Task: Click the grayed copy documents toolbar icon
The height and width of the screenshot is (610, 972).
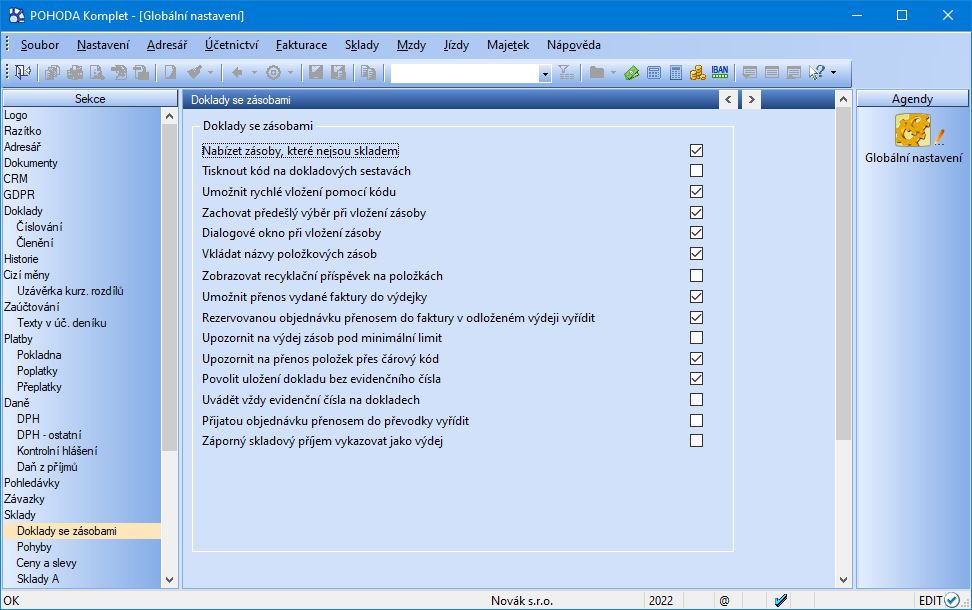Action: 53,73
